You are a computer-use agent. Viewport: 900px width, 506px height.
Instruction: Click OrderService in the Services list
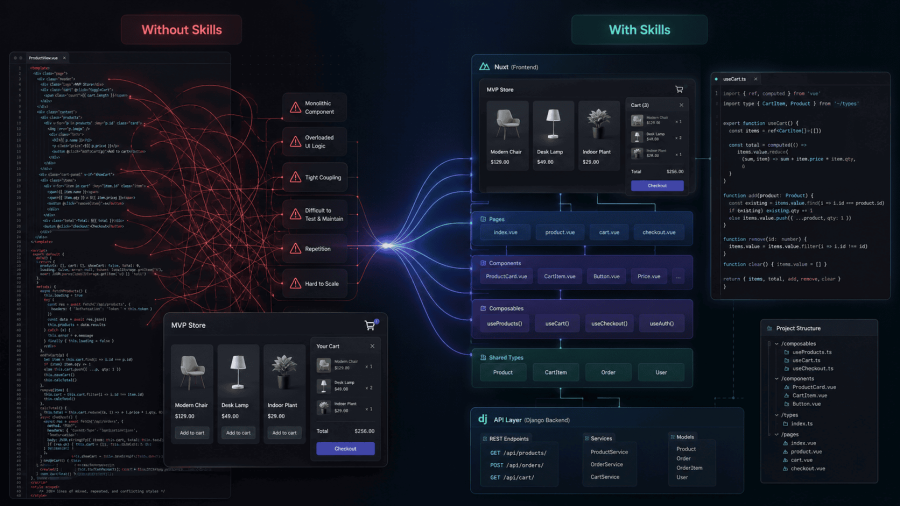(x=607, y=465)
